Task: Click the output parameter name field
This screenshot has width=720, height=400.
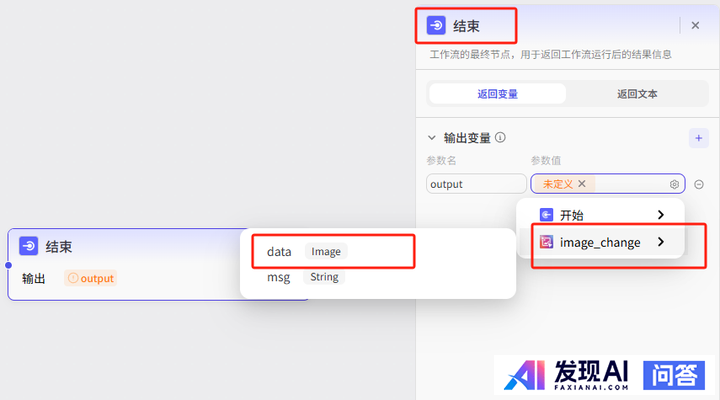Action: (476, 184)
